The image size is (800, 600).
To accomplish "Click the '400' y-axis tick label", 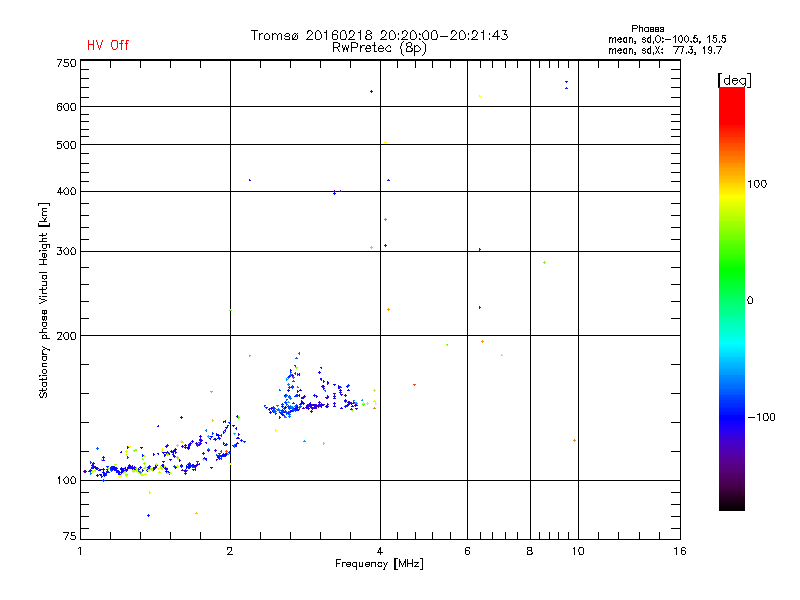I will pyautogui.click(x=66, y=192).
